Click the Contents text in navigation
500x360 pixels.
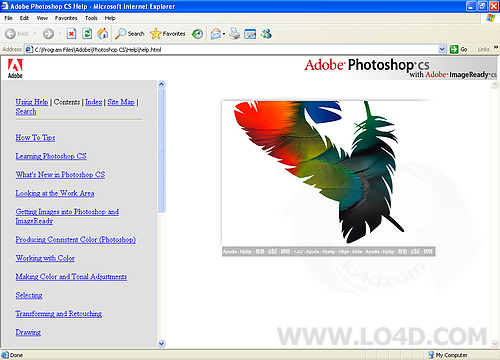click(67, 102)
